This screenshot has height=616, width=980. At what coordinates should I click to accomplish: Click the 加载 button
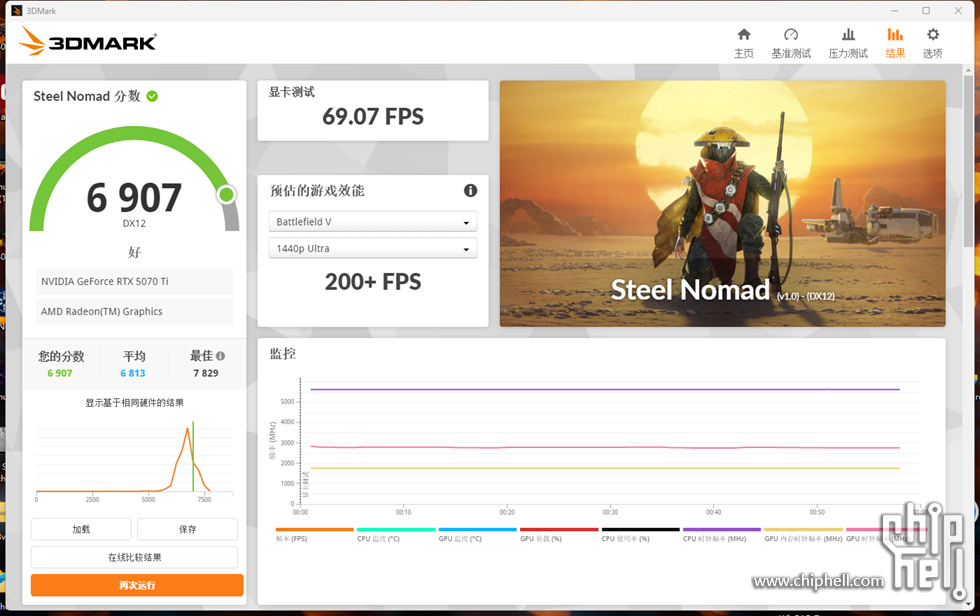[81, 529]
